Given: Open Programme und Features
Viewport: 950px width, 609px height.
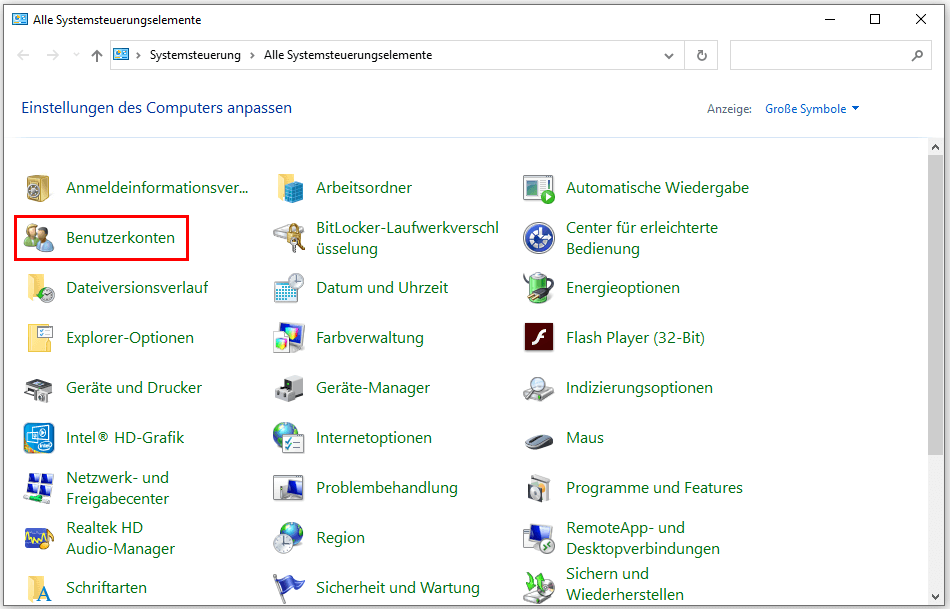Looking at the screenshot, I should coord(654,488).
